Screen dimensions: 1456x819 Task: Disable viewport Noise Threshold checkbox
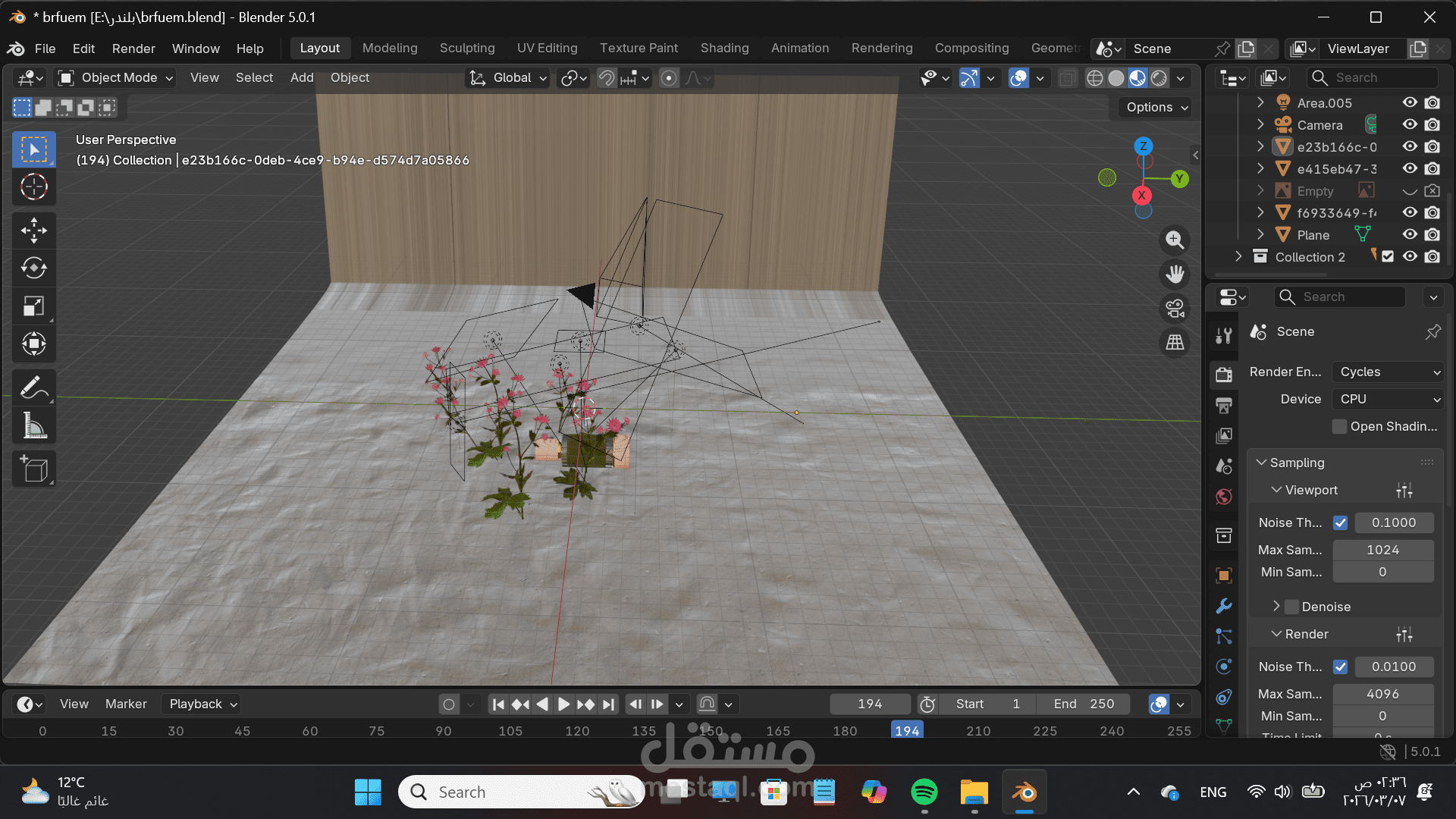1340,522
